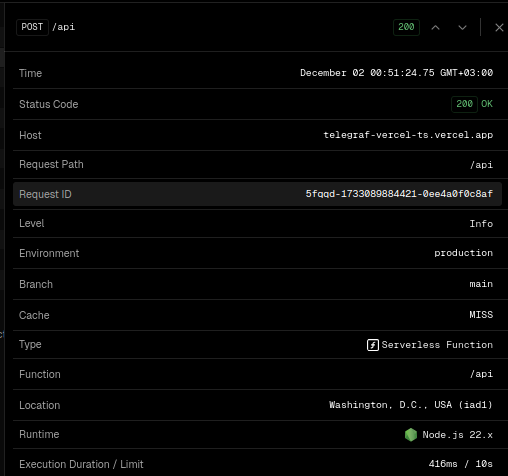Click execution duration 416ms / 10s
The width and height of the screenshot is (508, 476).
click(x=460, y=464)
